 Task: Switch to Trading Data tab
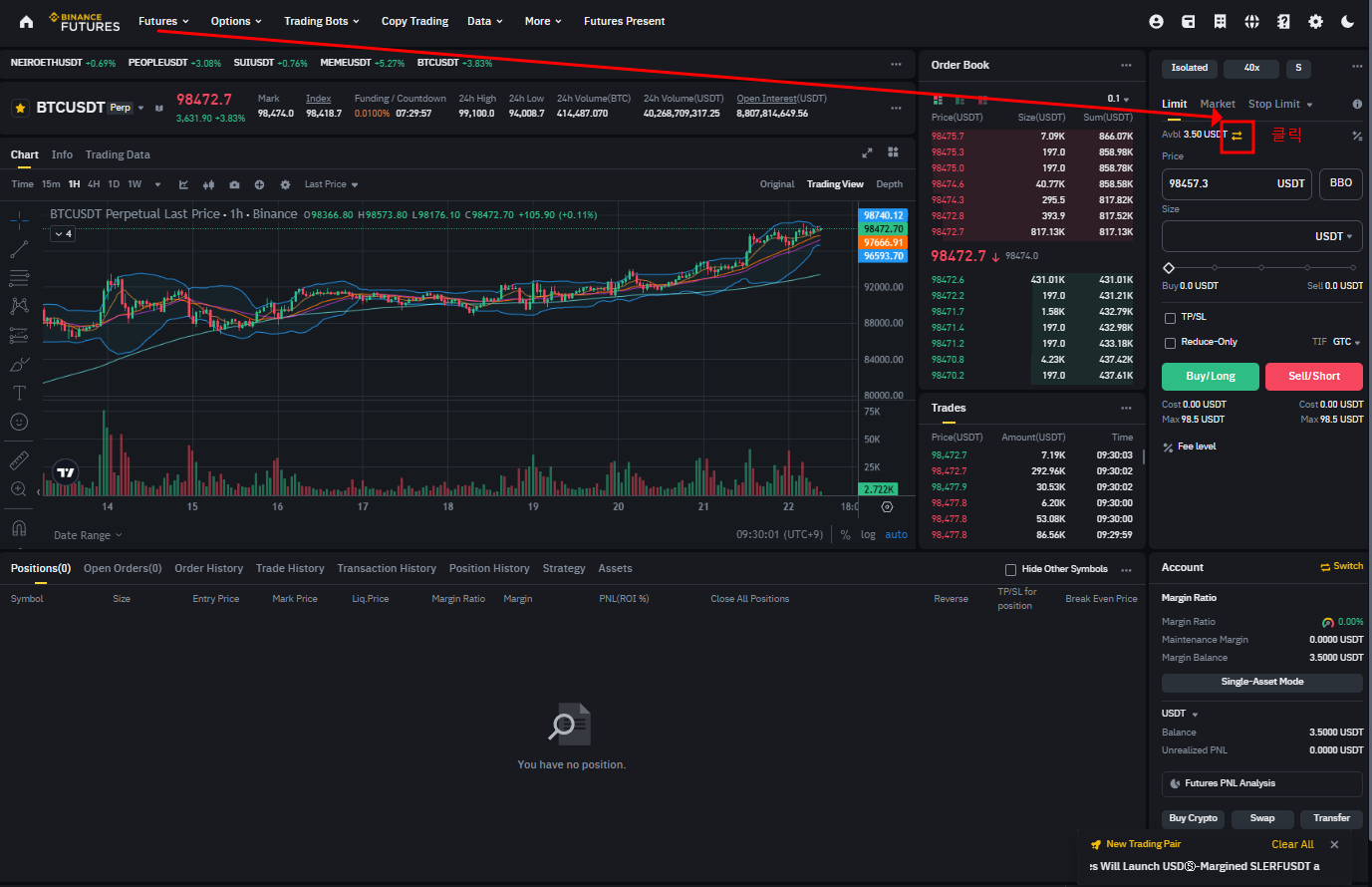pos(118,154)
